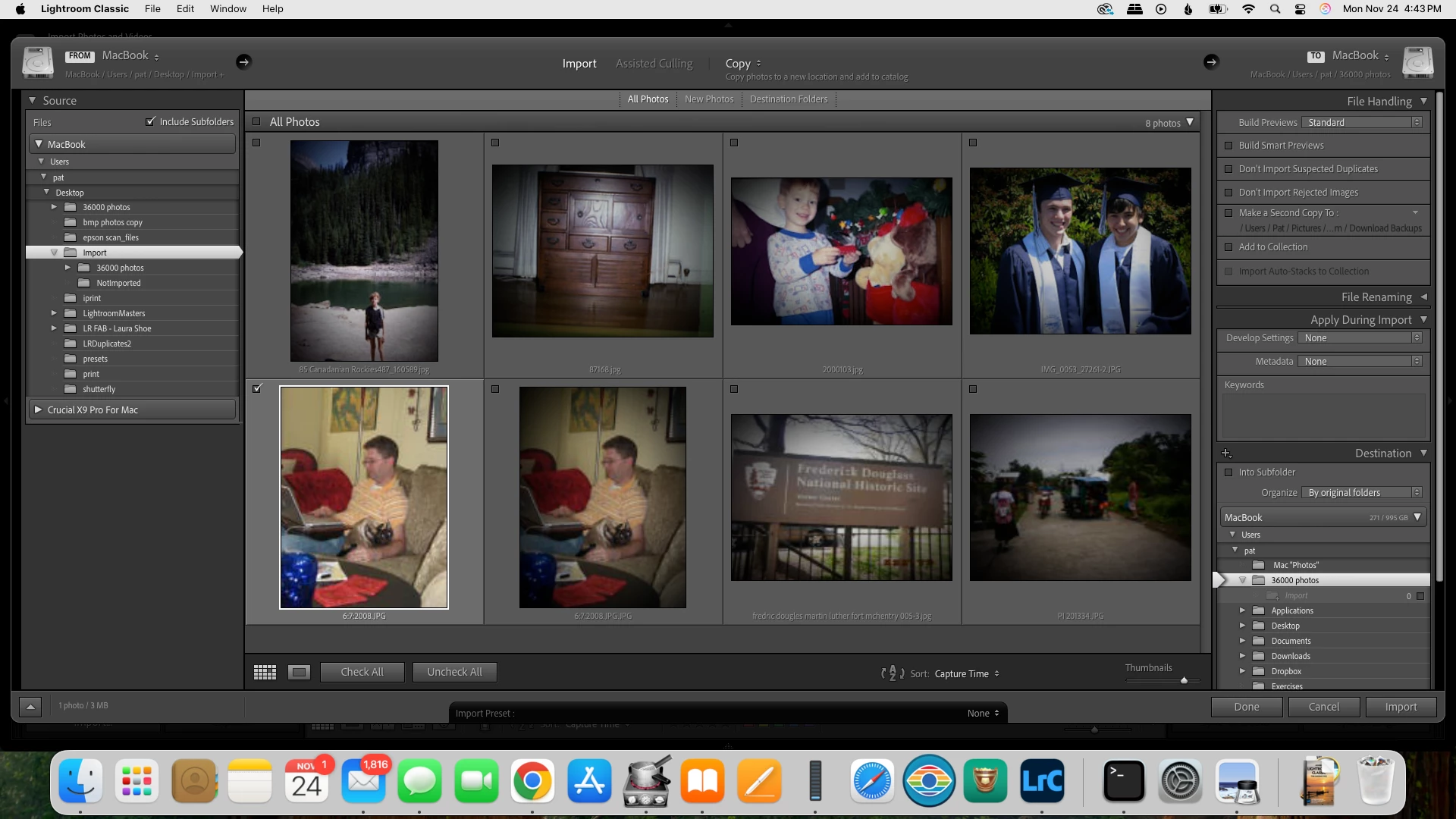Image resolution: width=1456 pixels, height=819 pixels.
Task: Open Build Previews Standard dropdown
Action: pos(1362,122)
